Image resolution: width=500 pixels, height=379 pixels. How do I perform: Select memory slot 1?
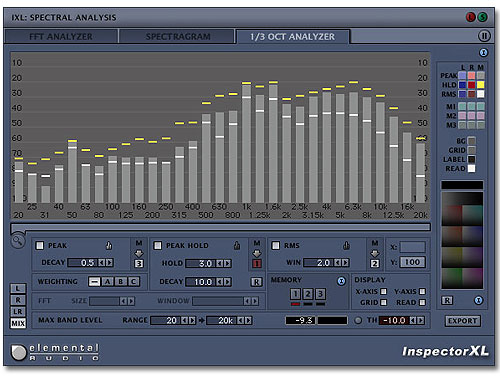(x=295, y=294)
